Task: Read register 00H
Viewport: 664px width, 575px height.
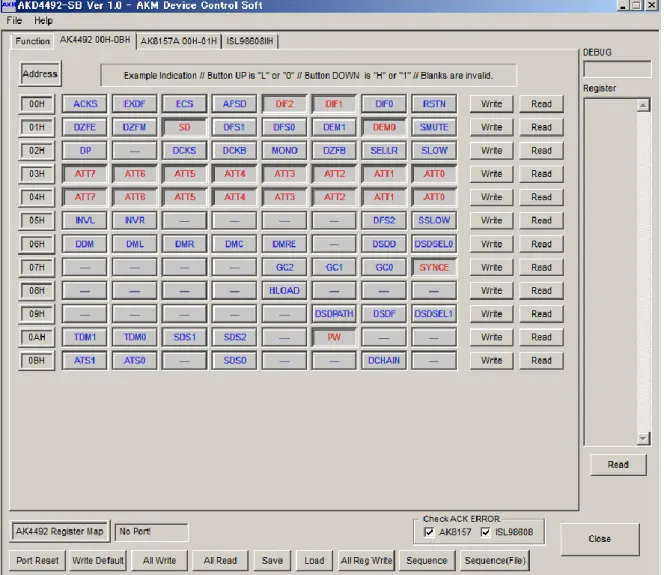Action: click(541, 104)
